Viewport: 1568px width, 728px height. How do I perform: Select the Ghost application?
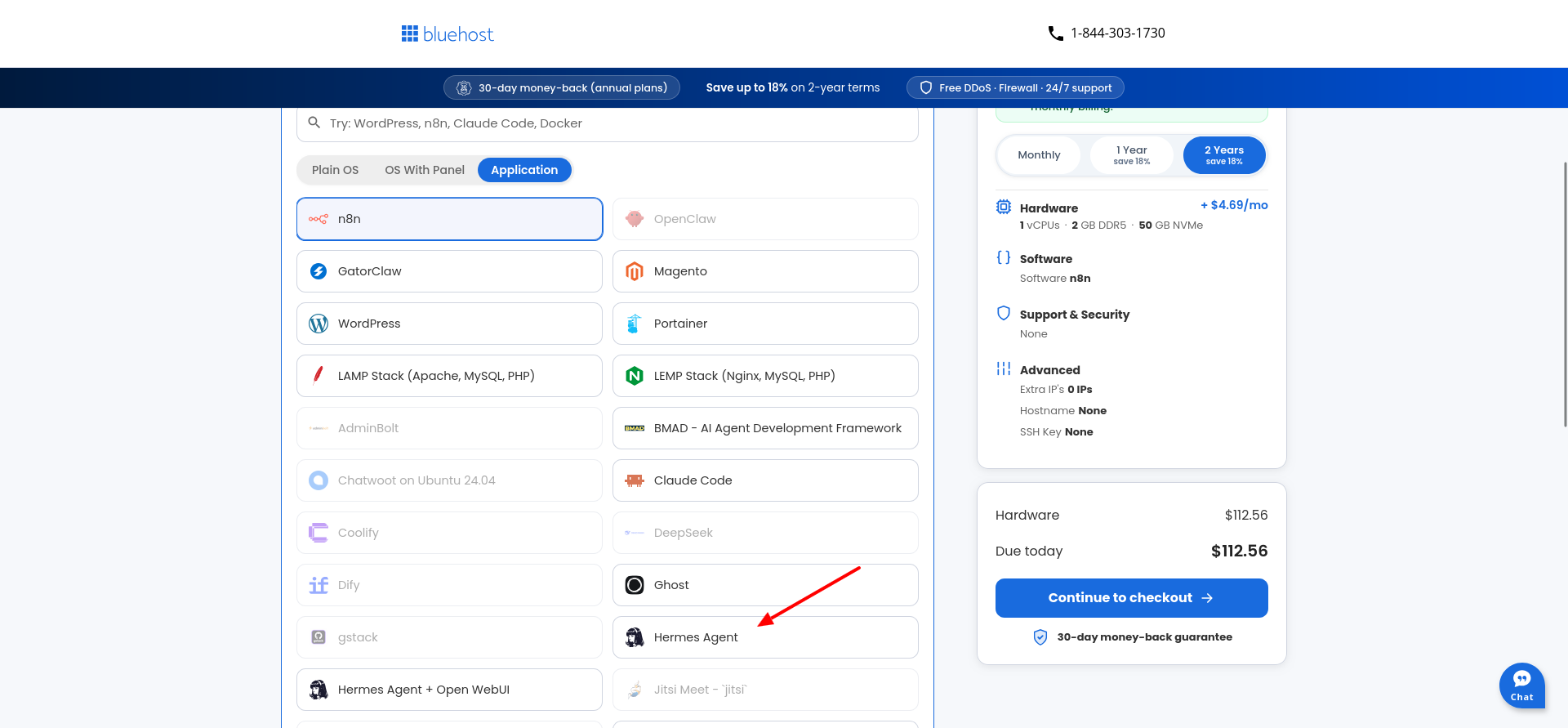click(766, 585)
